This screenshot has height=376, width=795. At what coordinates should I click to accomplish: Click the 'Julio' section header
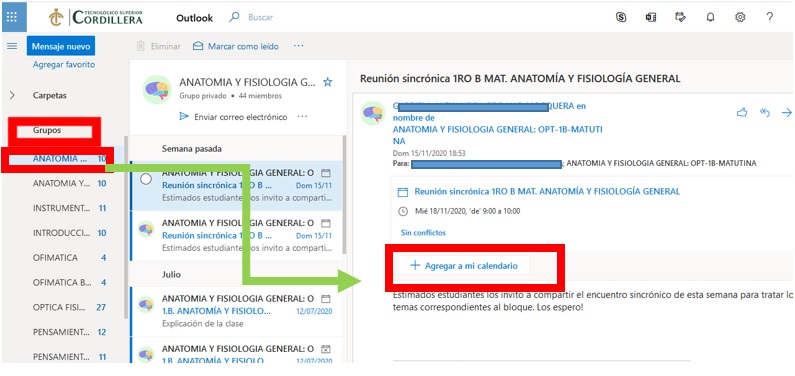171,274
